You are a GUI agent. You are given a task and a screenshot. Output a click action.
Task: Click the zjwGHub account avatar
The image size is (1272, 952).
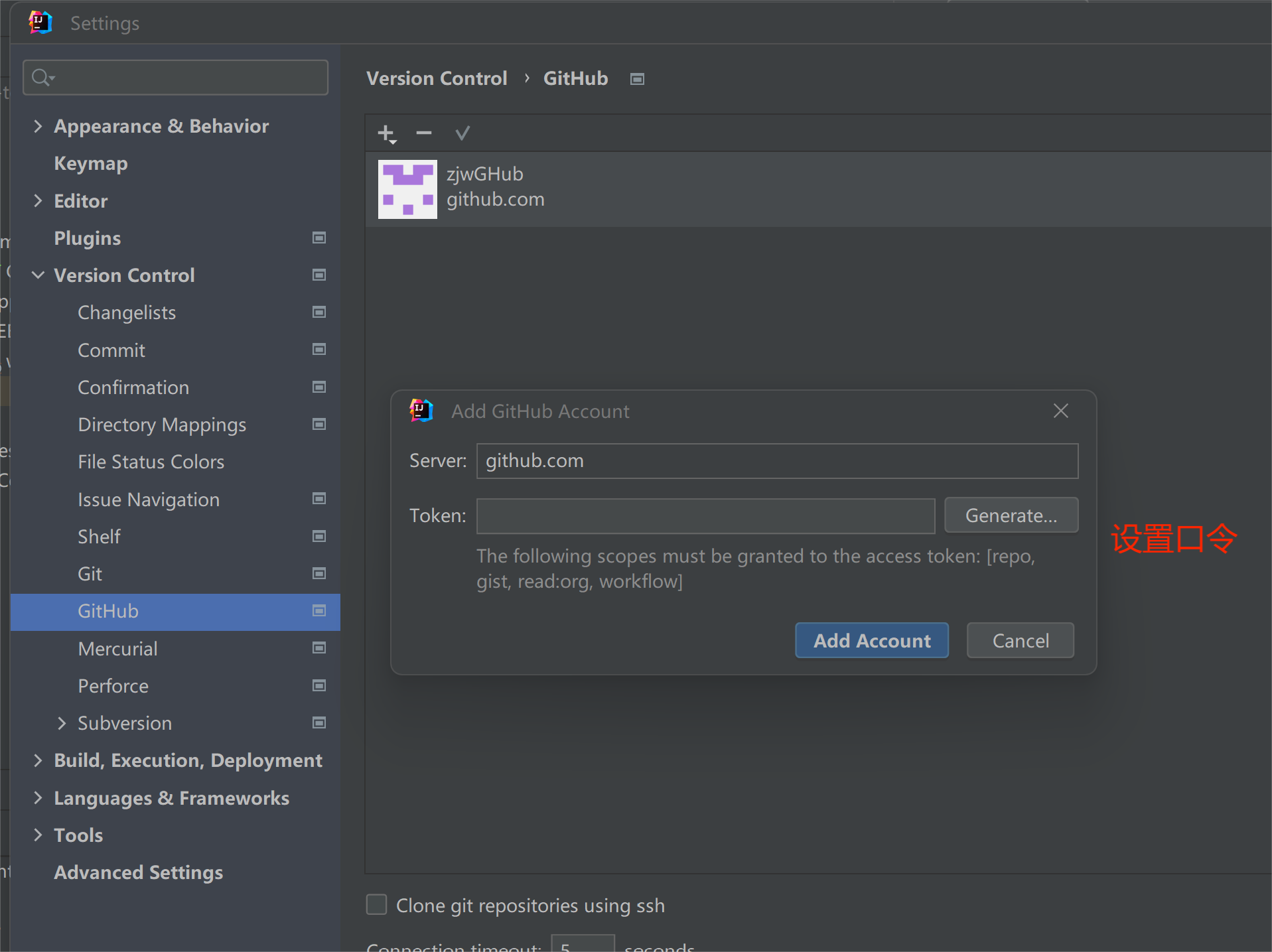[x=407, y=189]
